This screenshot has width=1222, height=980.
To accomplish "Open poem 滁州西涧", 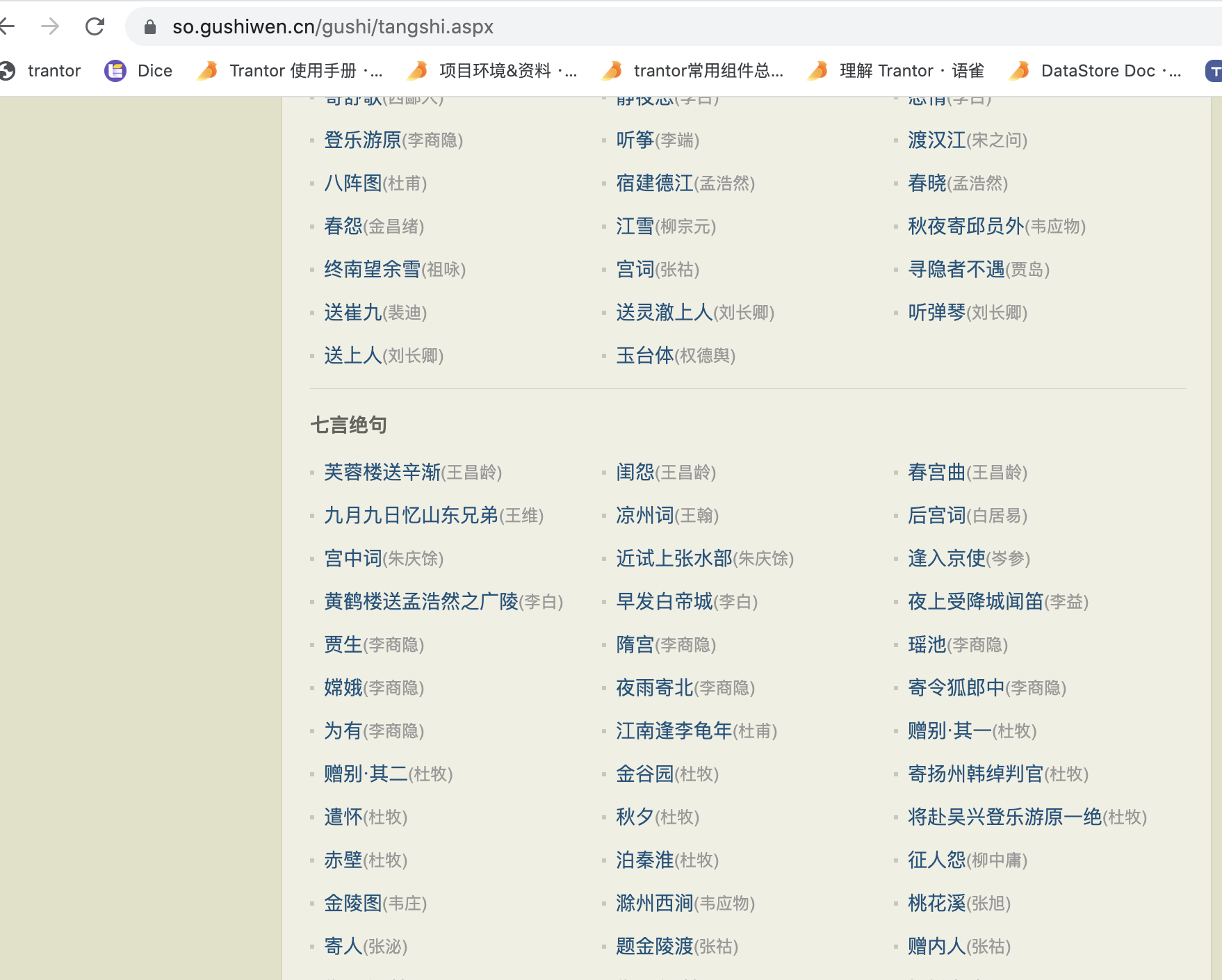I will [x=655, y=904].
